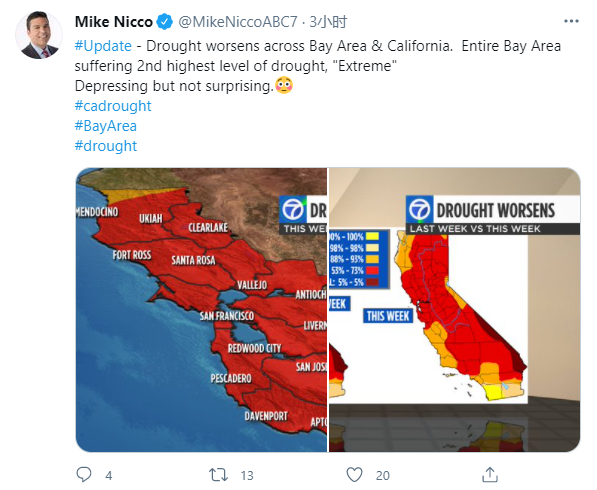This screenshot has height=490, width=597.
Task: Click the tweet timestamp link
Action: pyautogui.click(x=328, y=22)
